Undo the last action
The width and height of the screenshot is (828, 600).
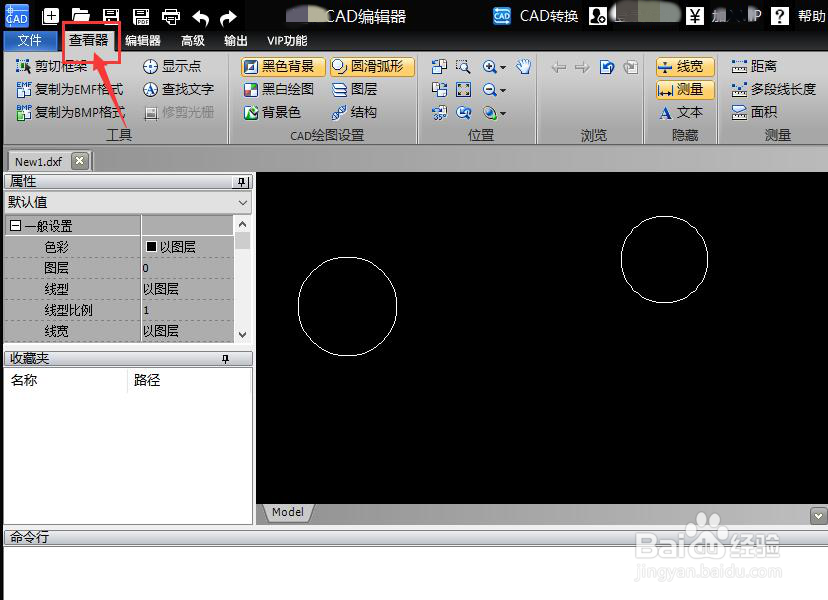(x=201, y=18)
